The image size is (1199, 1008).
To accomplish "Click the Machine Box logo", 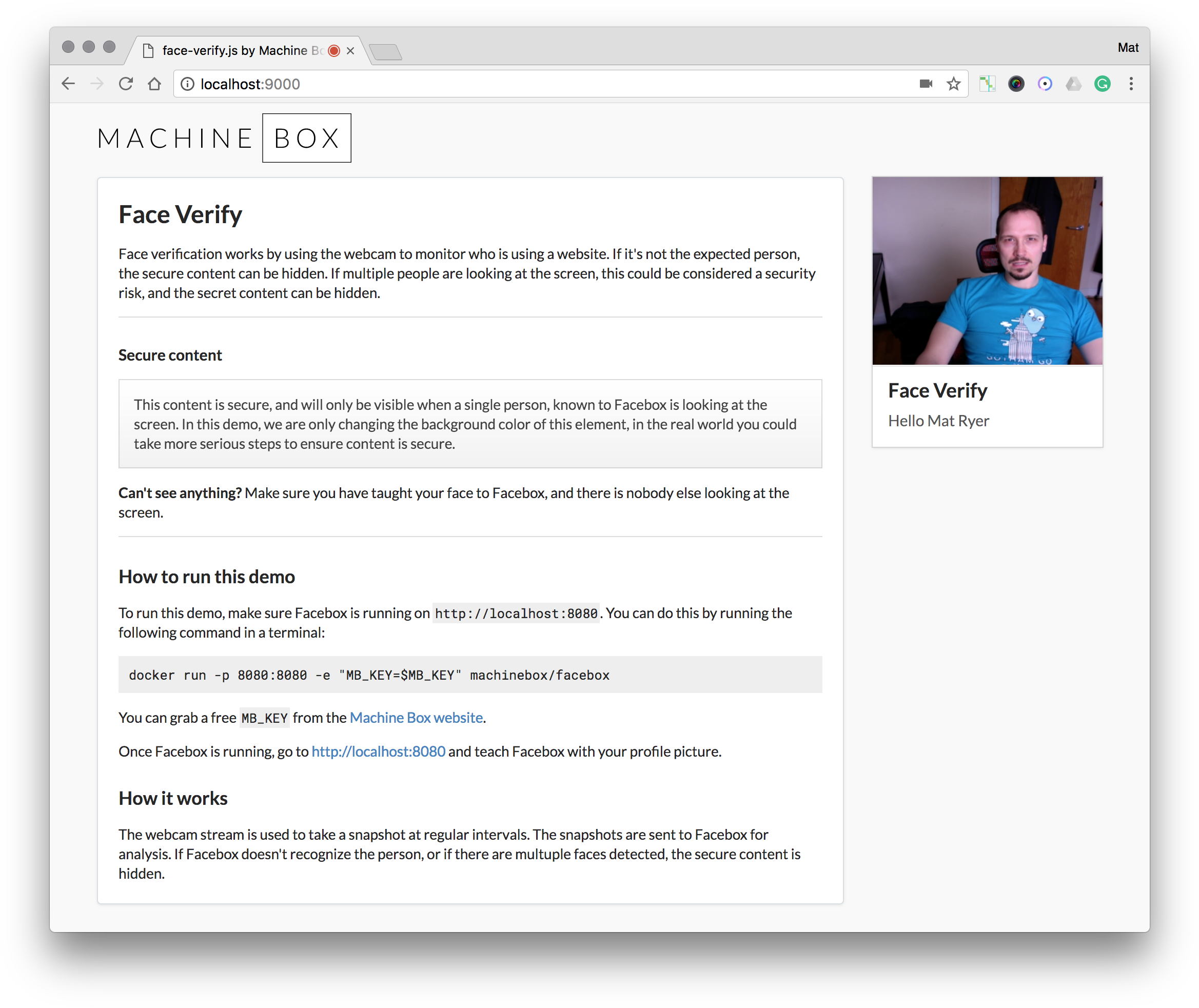I will click(x=224, y=137).
